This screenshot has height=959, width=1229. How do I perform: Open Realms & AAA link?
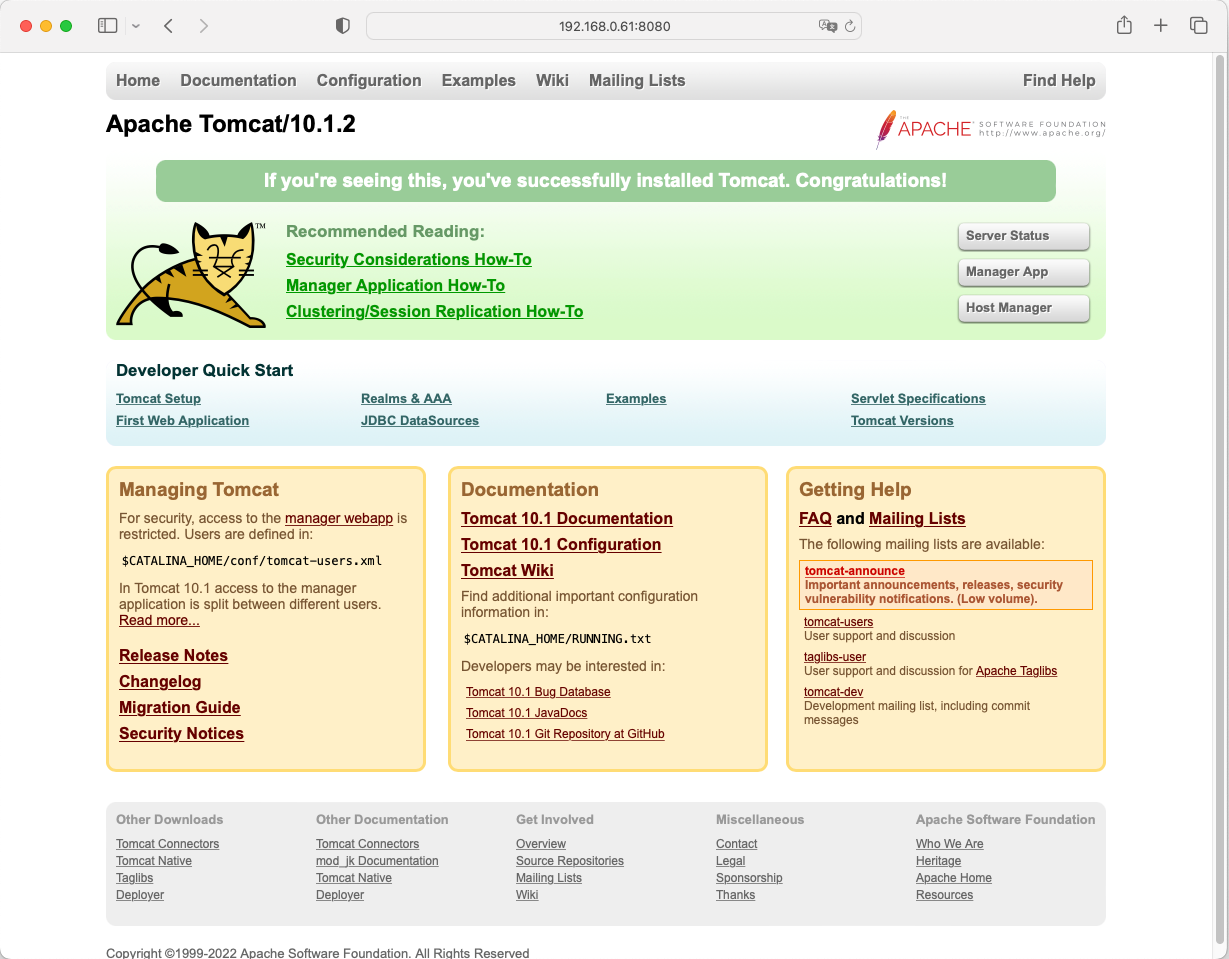coord(406,398)
